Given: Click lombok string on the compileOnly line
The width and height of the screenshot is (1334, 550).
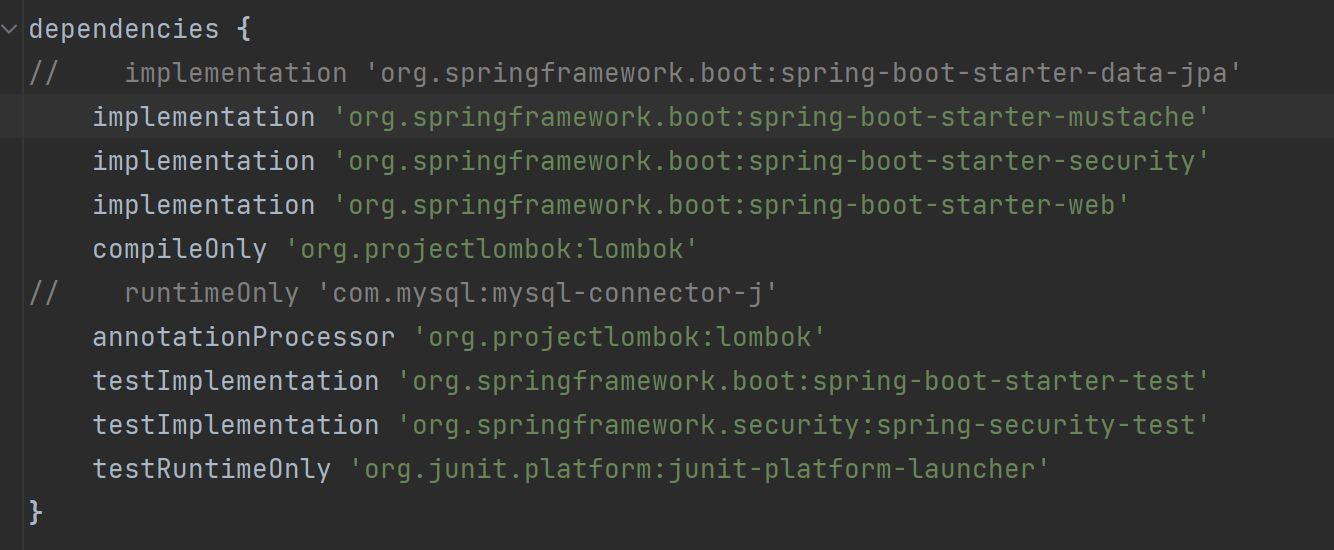Looking at the screenshot, I should (x=492, y=249).
